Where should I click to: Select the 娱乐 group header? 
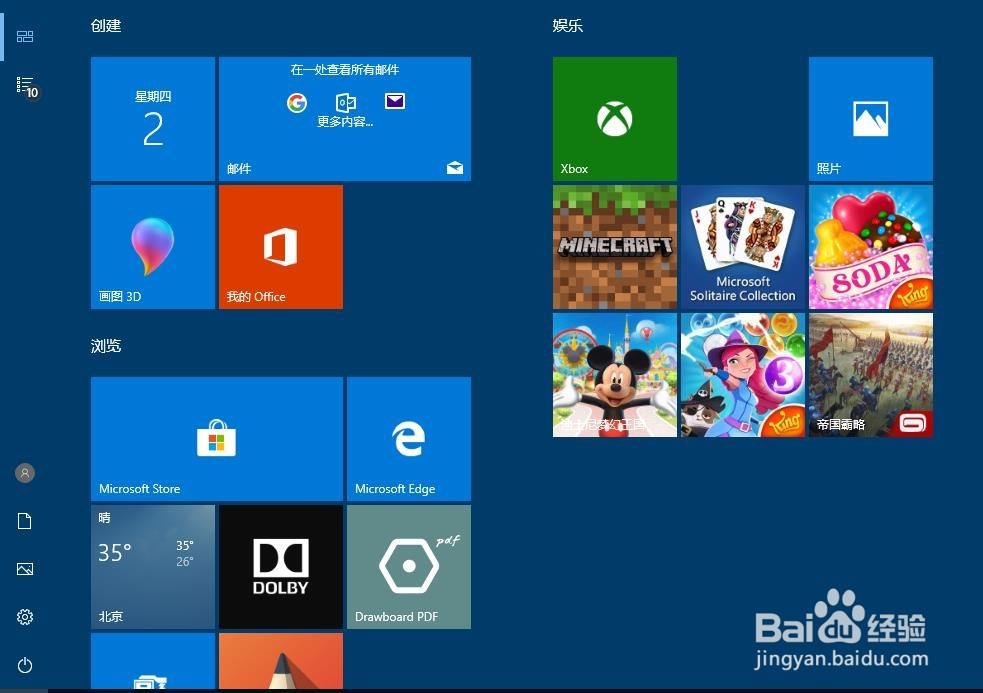(568, 26)
